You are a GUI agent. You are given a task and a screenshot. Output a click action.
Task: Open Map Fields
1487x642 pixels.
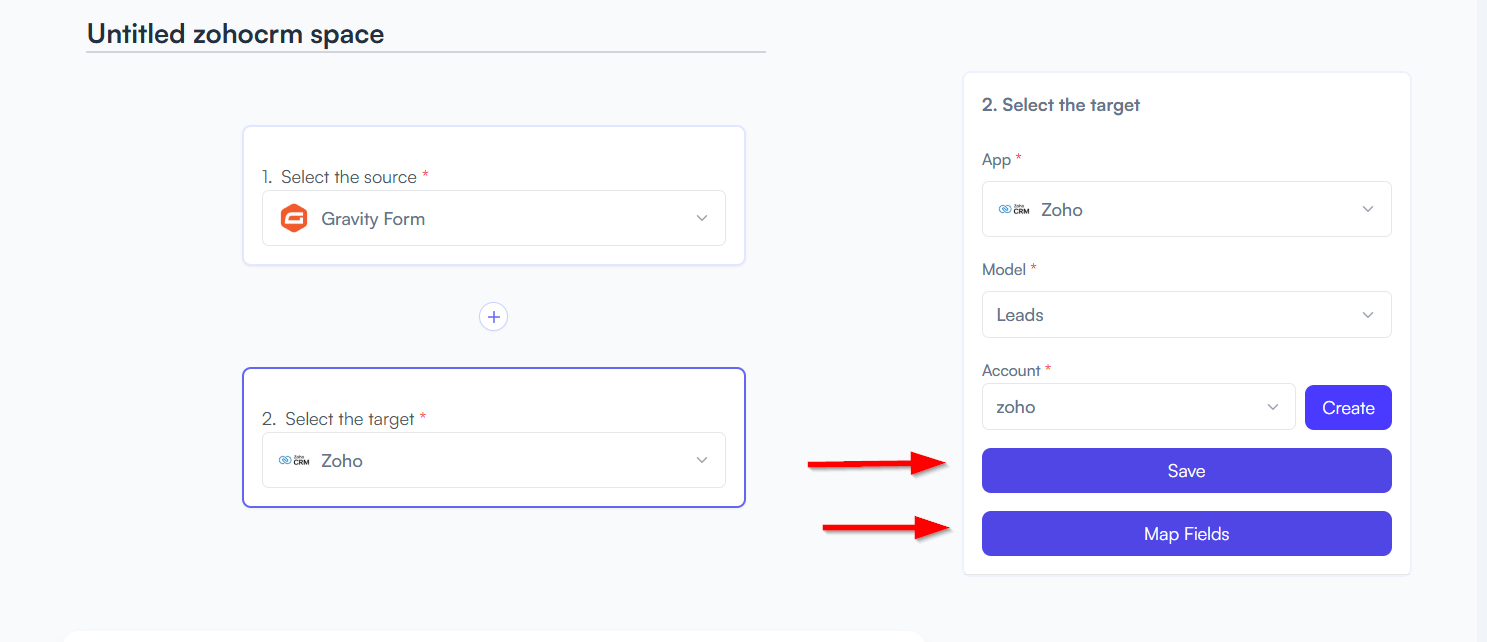(x=1187, y=533)
